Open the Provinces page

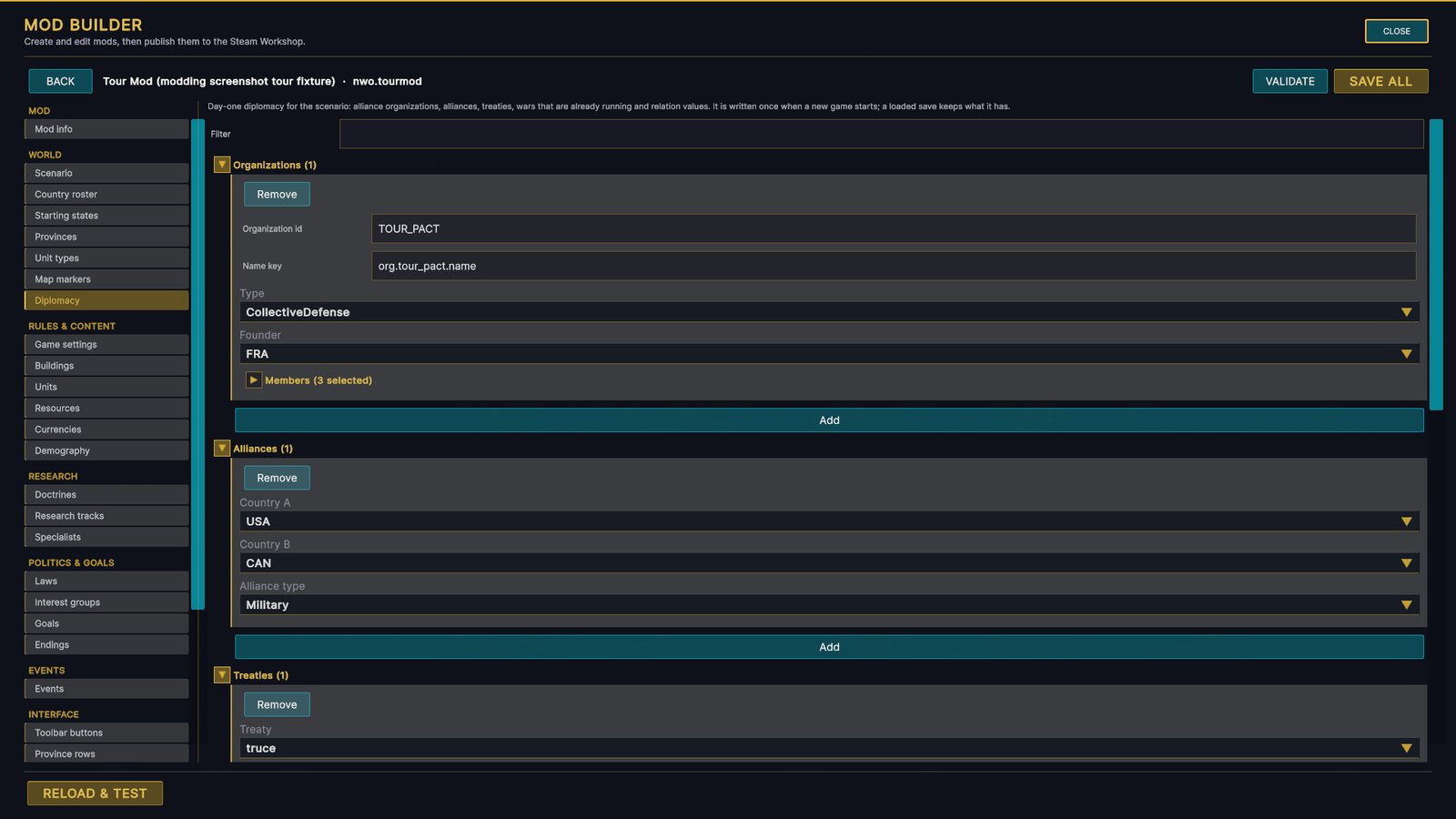coord(106,237)
